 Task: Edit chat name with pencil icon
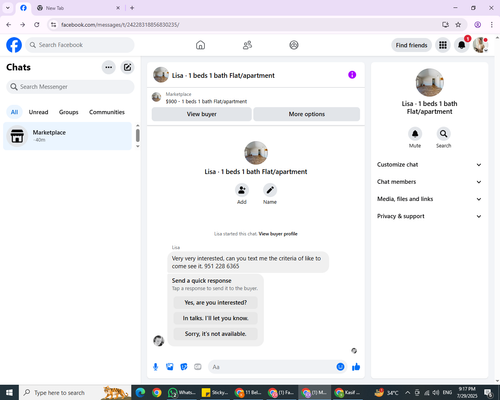coord(270,190)
